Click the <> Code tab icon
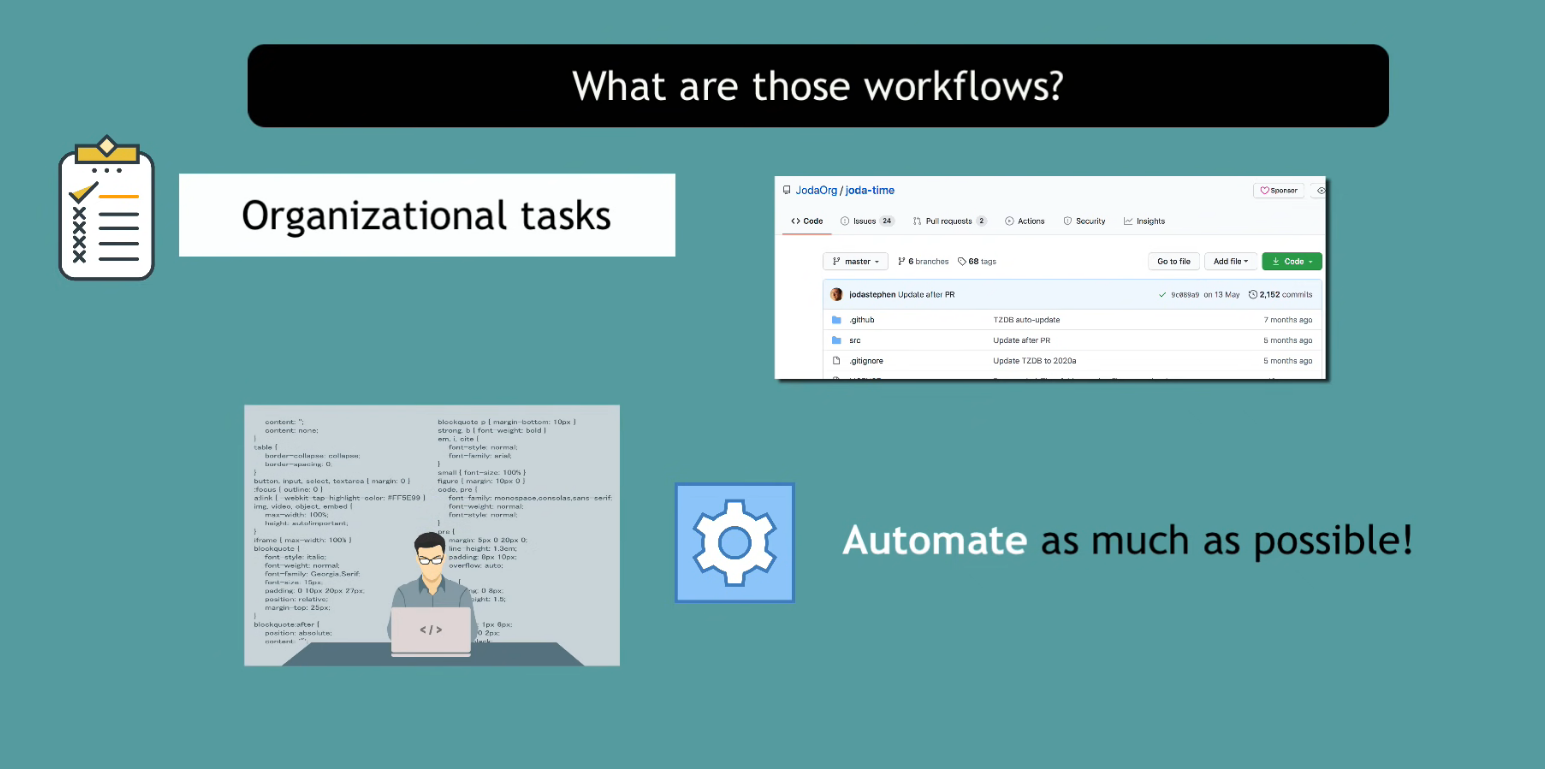Viewport: 1545px width, 769px height. [x=796, y=221]
